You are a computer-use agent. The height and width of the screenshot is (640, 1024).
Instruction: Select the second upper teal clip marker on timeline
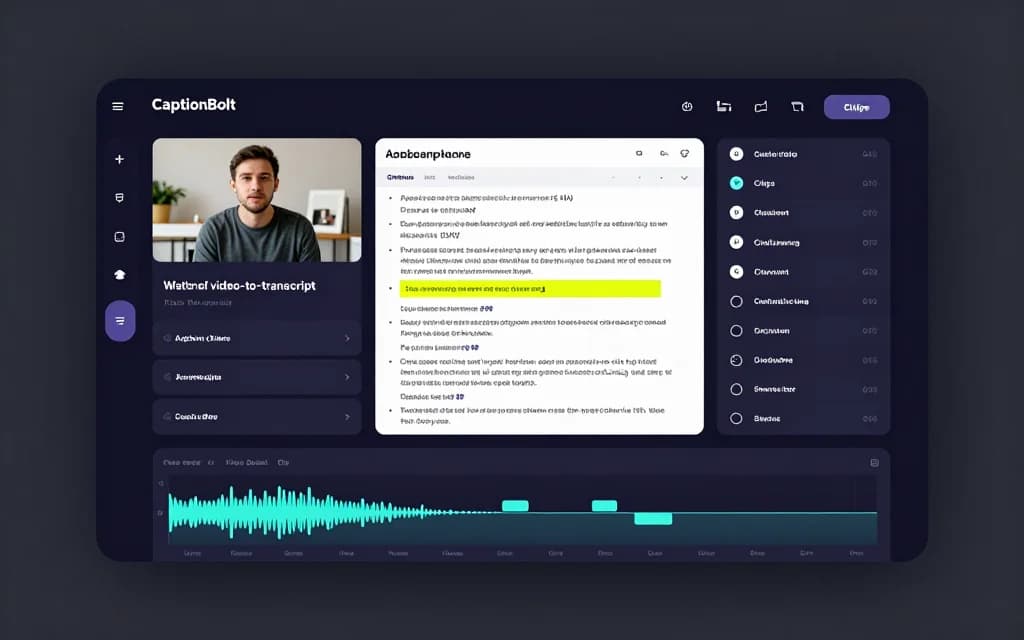click(604, 505)
